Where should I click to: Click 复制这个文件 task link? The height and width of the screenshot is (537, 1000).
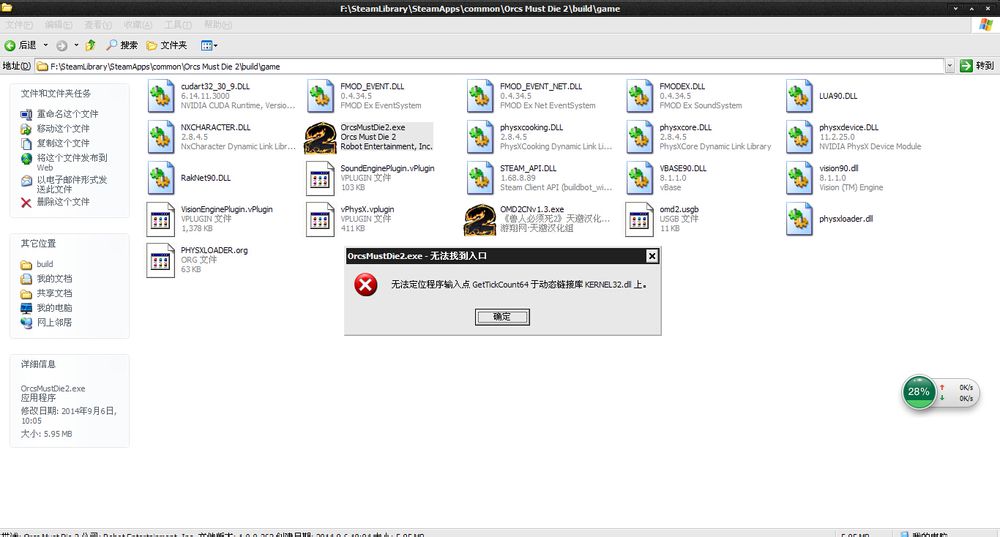tap(63, 143)
